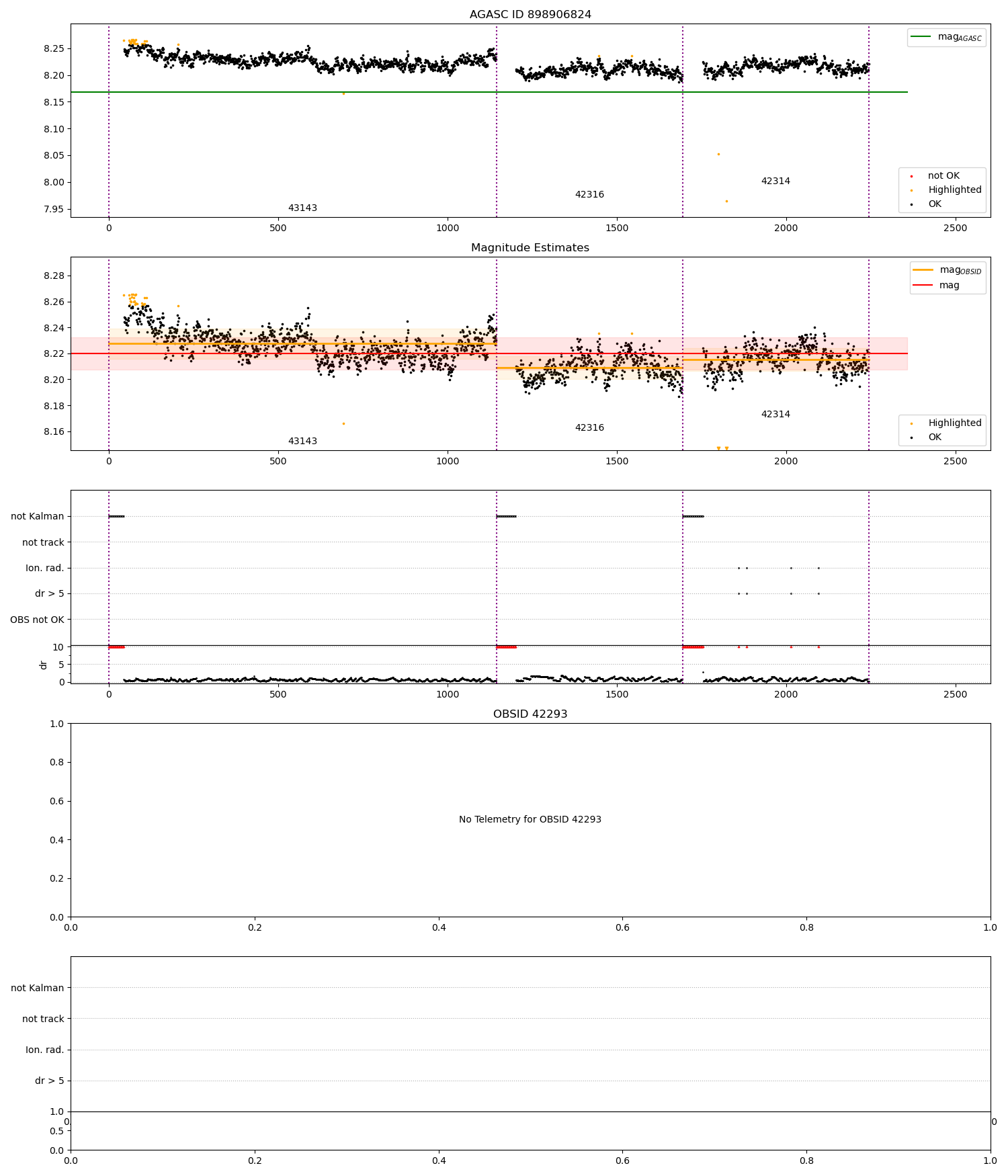Viewport: 1008px width, 1176px height.
Task: Click the 43143 label in Magnitude Estimates plot
Action: coord(302,442)
